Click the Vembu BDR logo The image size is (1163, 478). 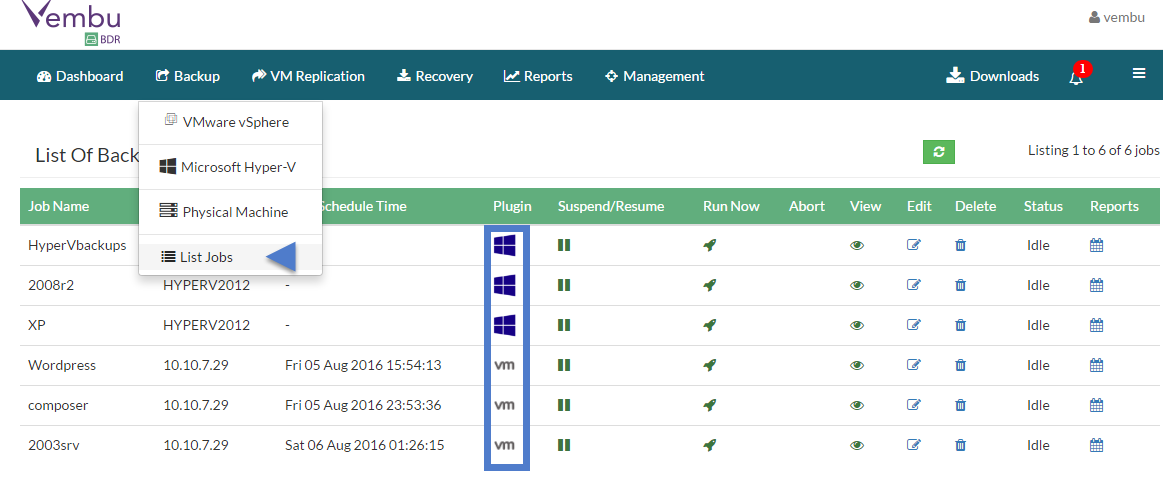(71, 22)
